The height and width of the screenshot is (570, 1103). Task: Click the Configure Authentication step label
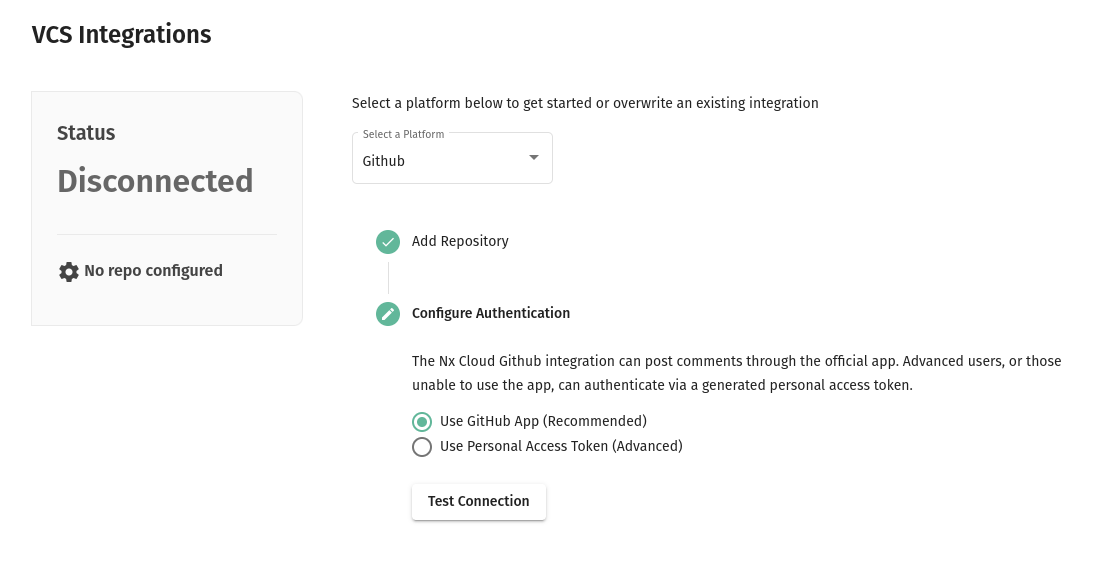491,313
